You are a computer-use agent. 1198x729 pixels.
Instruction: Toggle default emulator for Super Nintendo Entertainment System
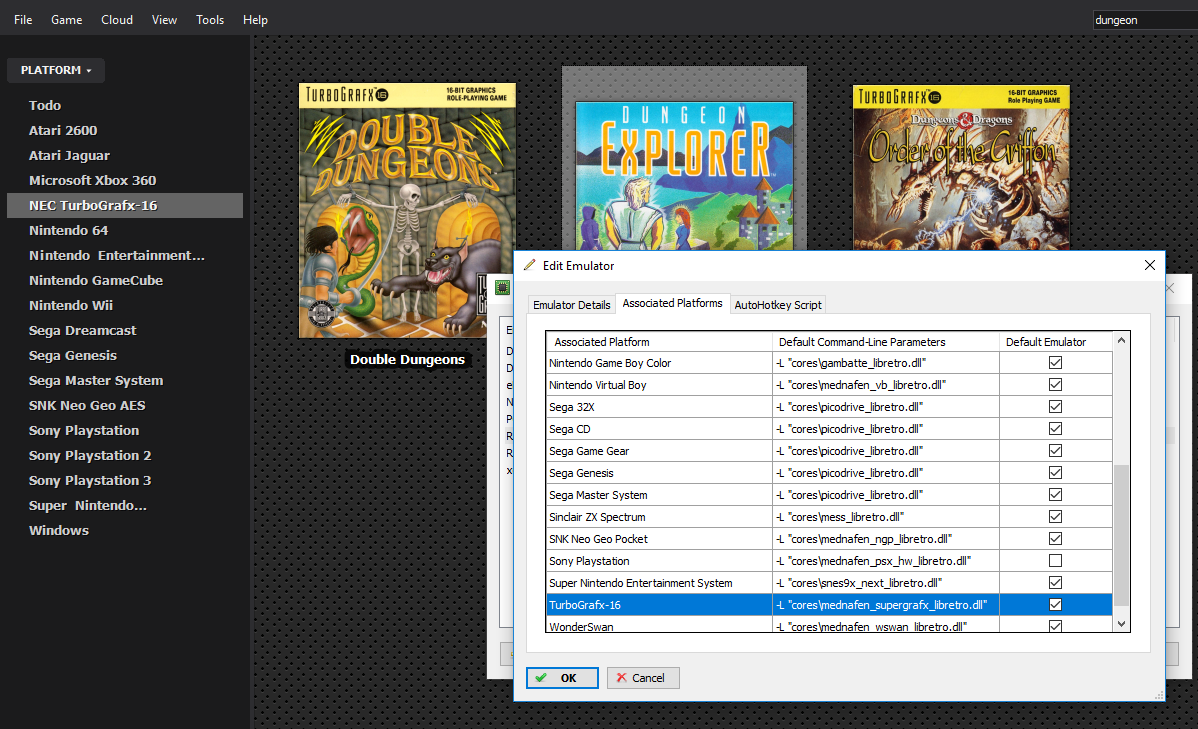(x=1055, y=582)
